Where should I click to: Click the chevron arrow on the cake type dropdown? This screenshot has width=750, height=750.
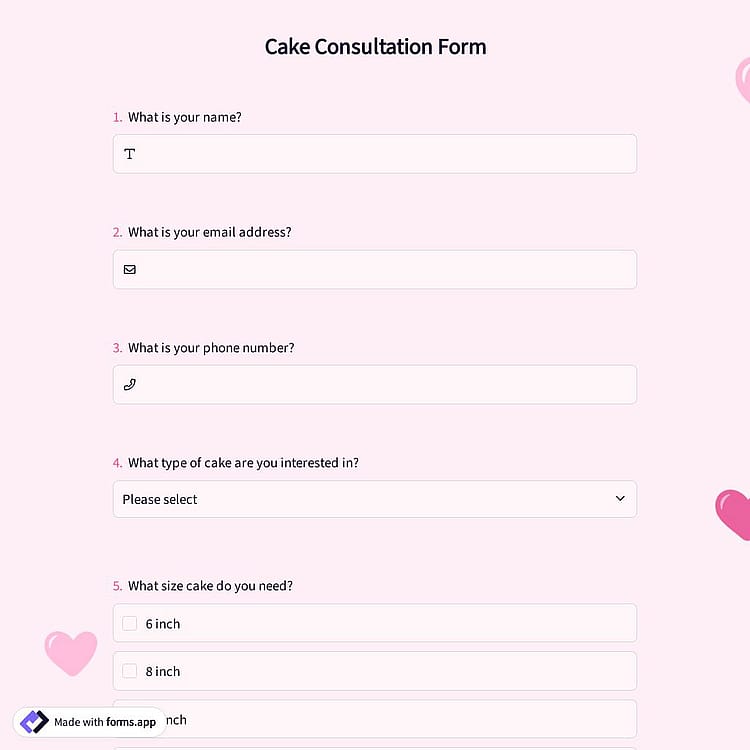(x=620, y=499)
